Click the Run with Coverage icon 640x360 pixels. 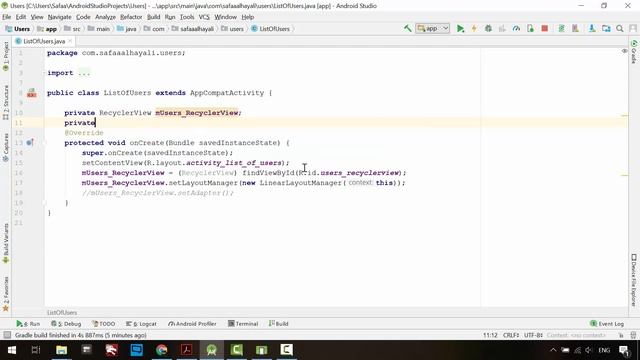pos(502,29)
